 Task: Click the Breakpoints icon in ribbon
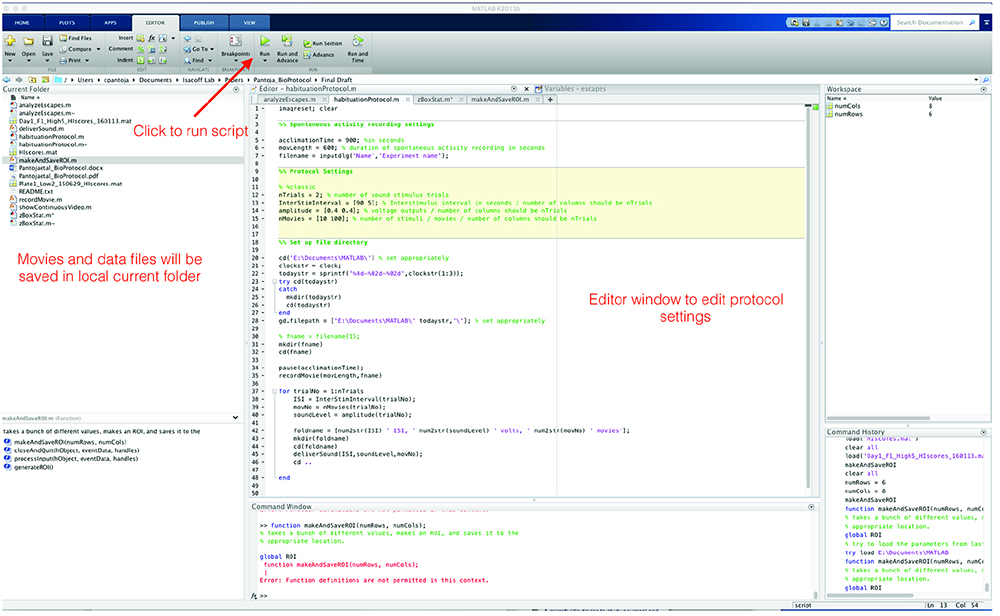click(x=235, y=41)
